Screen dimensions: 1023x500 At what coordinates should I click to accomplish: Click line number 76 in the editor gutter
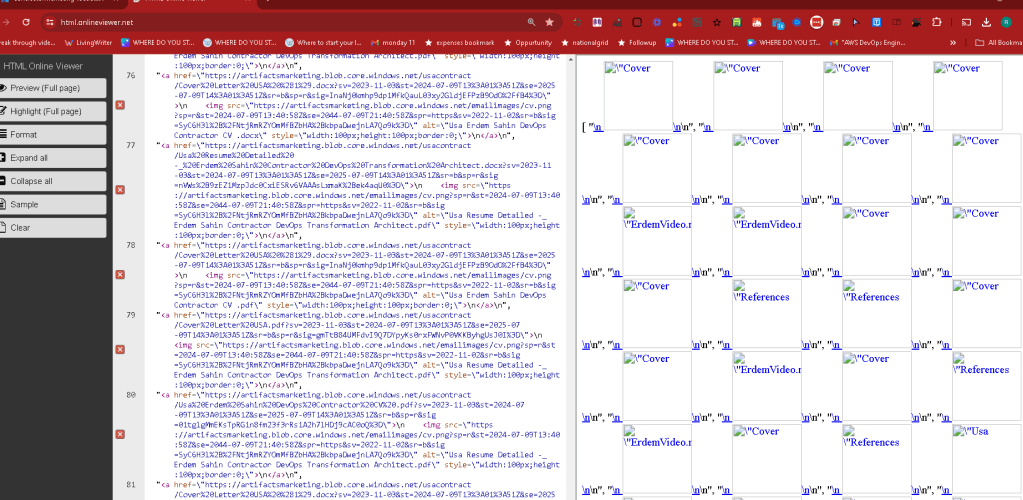[x=130, y=76]
